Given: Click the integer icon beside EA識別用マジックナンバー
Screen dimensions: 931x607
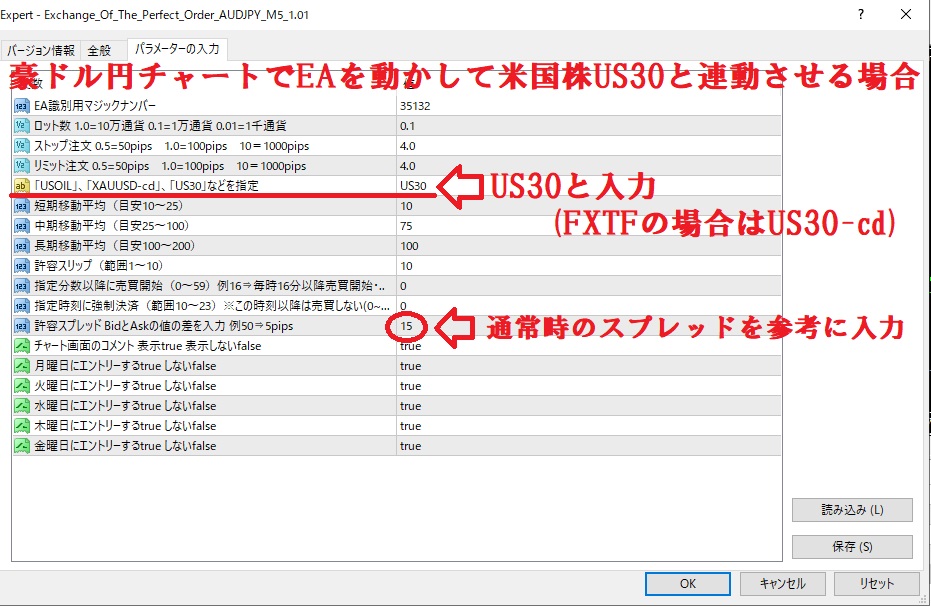Looking at the screenshot, I should coord(21,106).
